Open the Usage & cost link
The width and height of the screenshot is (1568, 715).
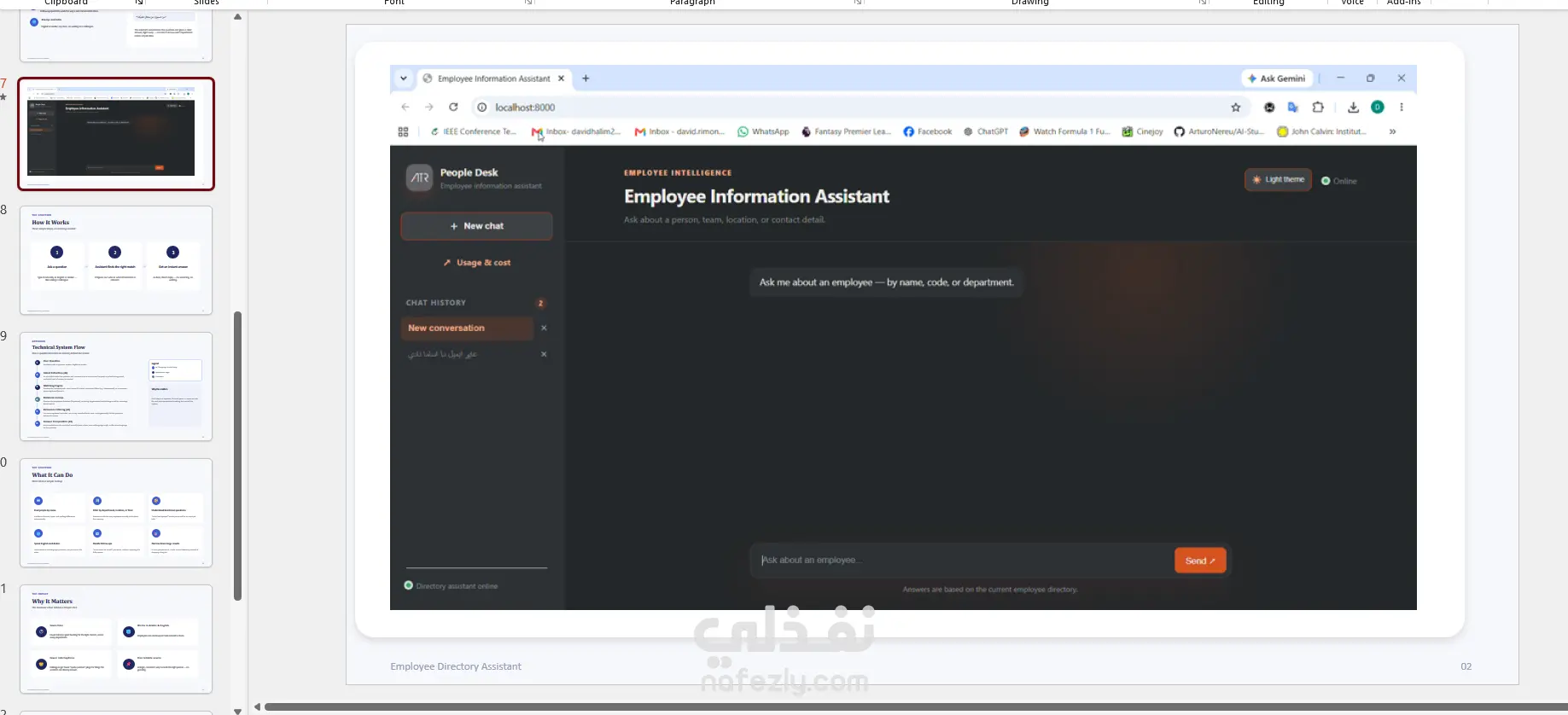click(476, 263)
